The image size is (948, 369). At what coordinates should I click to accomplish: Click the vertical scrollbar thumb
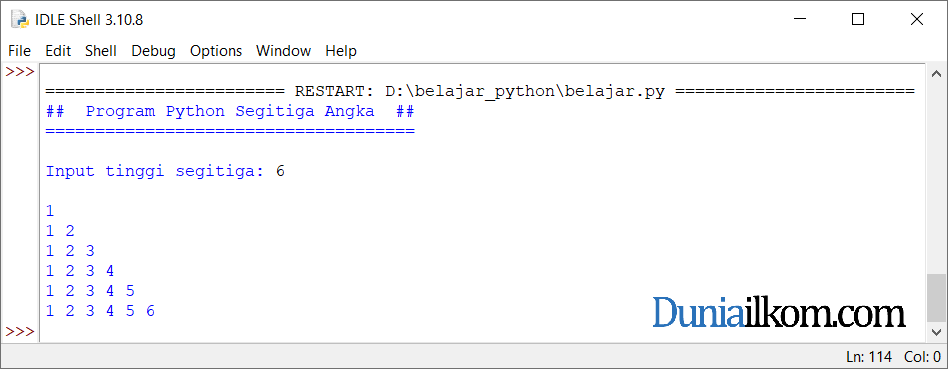coord(936,298)
